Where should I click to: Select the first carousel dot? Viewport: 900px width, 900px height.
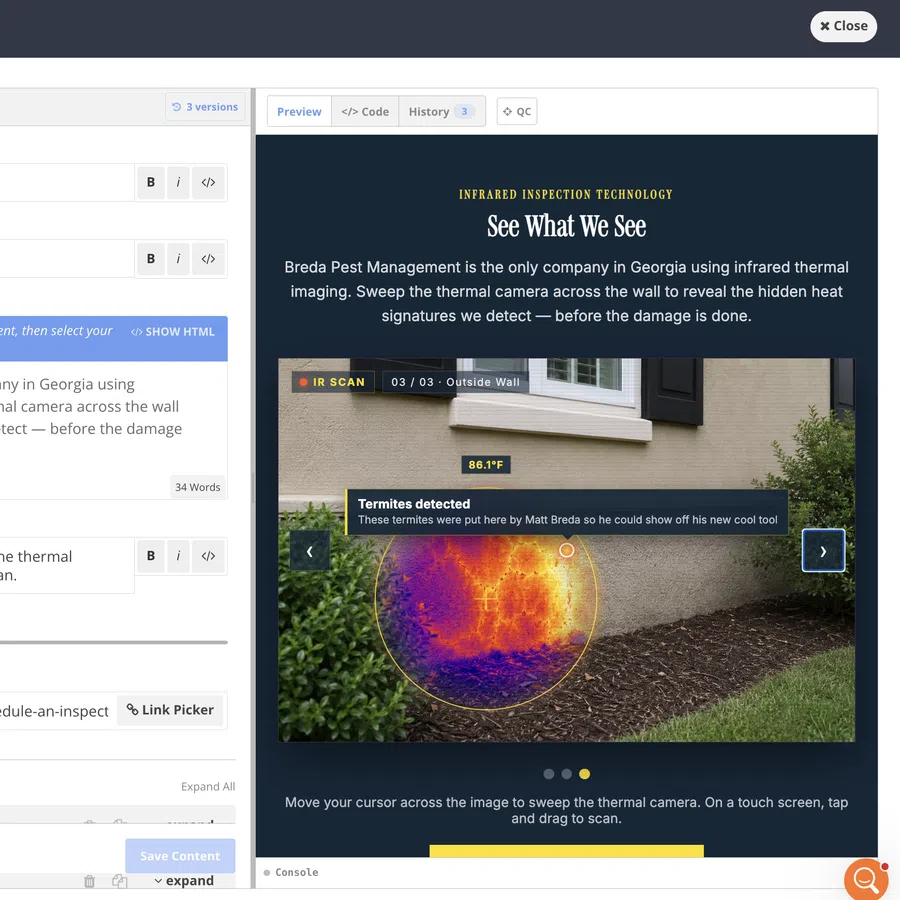pos(549,774)
